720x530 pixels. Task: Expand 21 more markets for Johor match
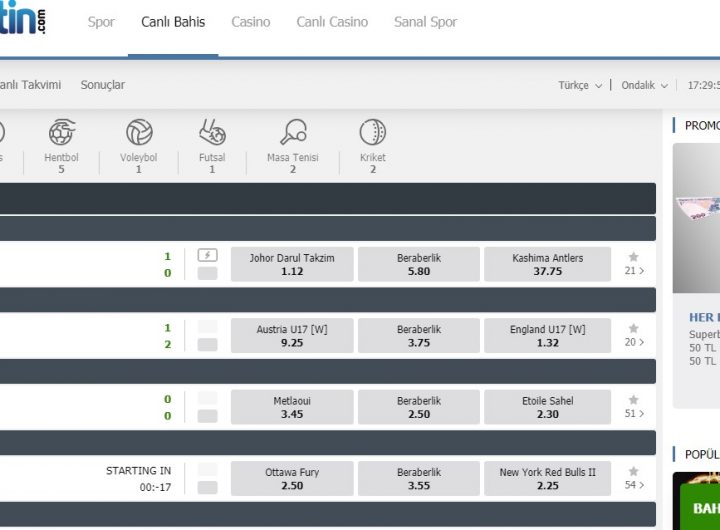point(634,271)
